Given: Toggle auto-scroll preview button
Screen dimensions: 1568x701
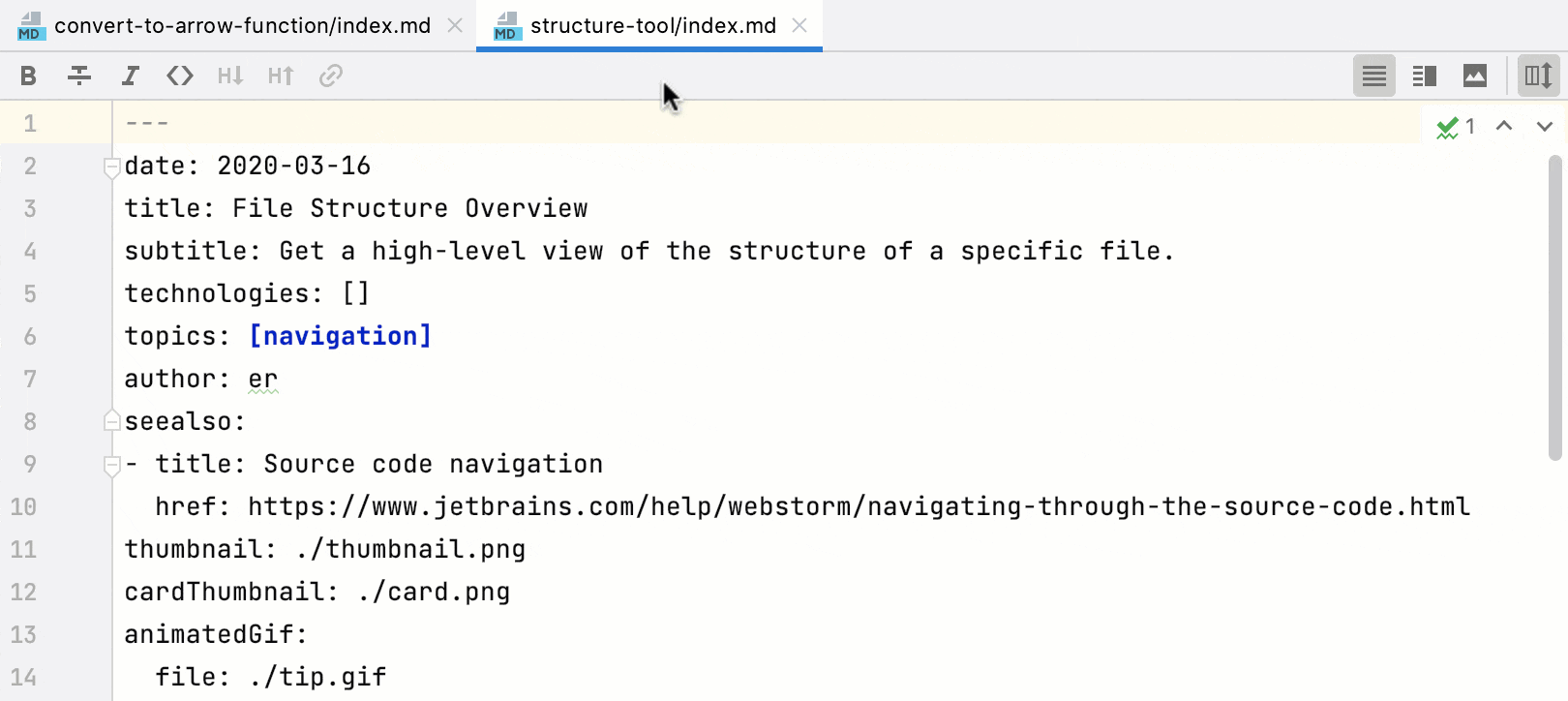Looking at the screenshot, I should (1537, 76).
